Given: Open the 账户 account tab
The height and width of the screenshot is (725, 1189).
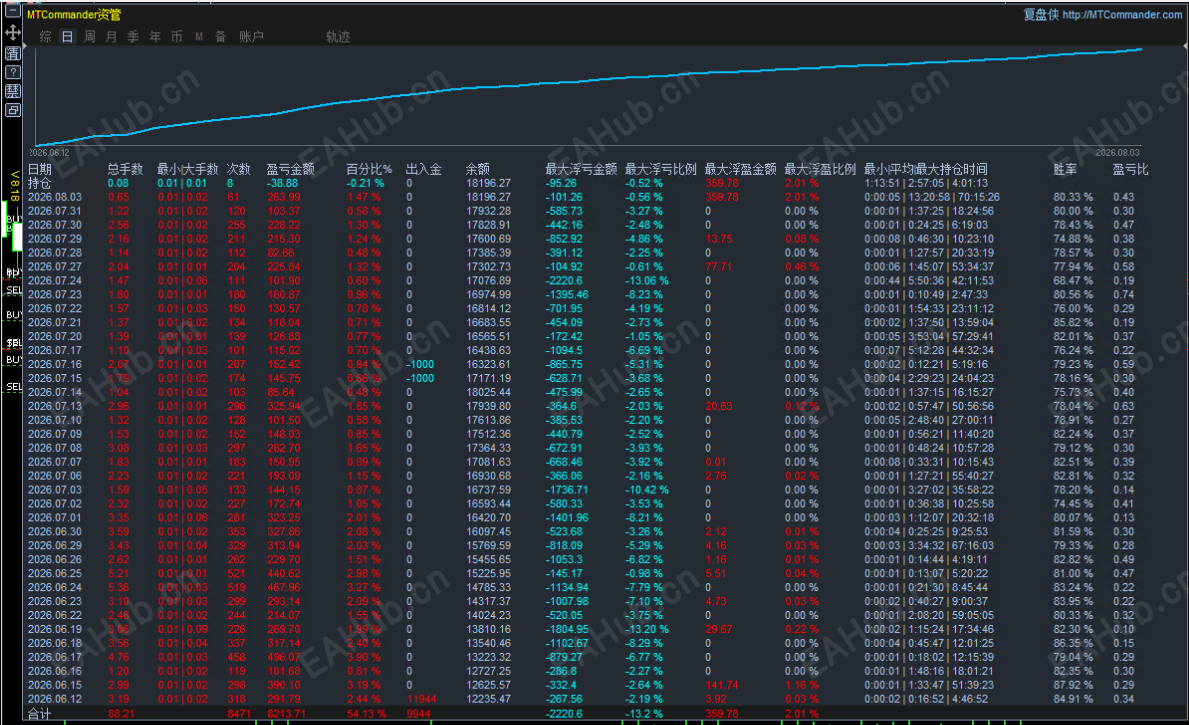Looking at the screenshot, I should tap(251, 36).
